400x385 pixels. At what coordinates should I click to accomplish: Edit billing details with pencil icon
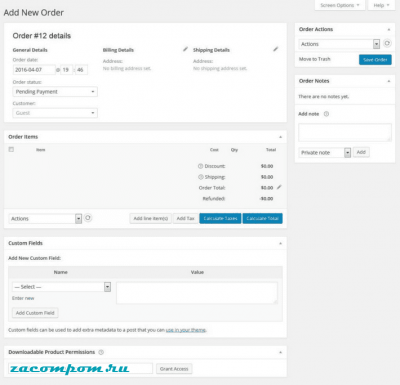coord(185,49)
